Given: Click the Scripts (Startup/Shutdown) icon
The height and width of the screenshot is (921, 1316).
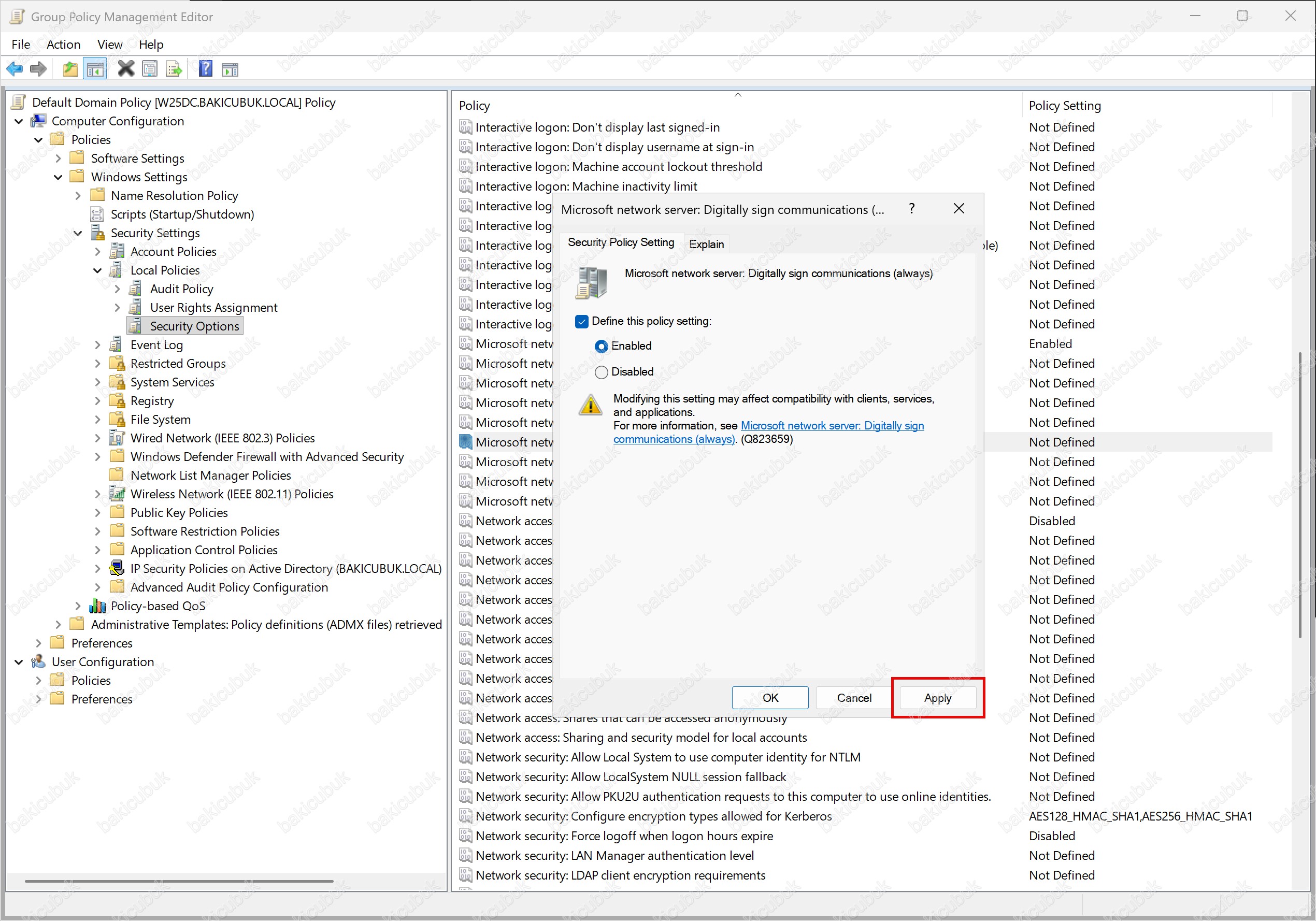Looking at the screenshot, I should (97, 214).
